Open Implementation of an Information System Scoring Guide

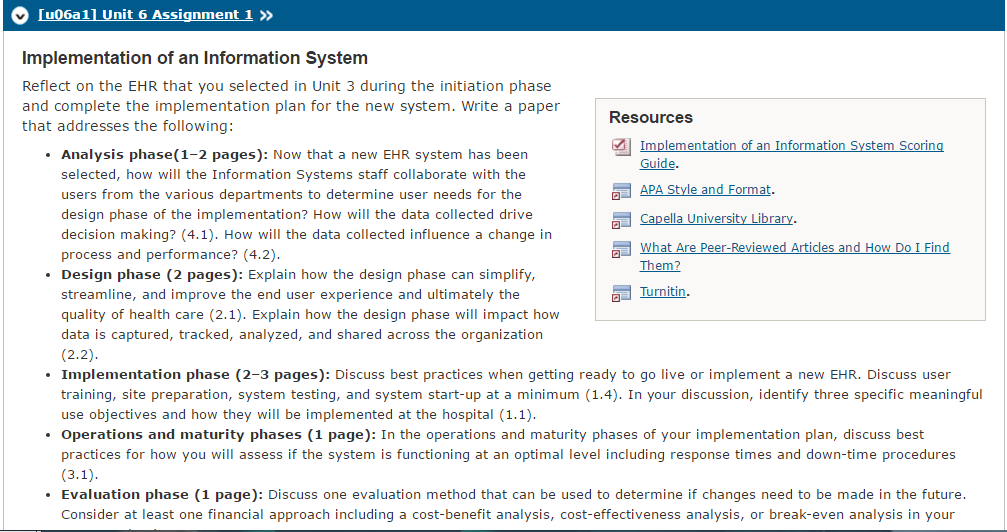(x=791, y=154)
